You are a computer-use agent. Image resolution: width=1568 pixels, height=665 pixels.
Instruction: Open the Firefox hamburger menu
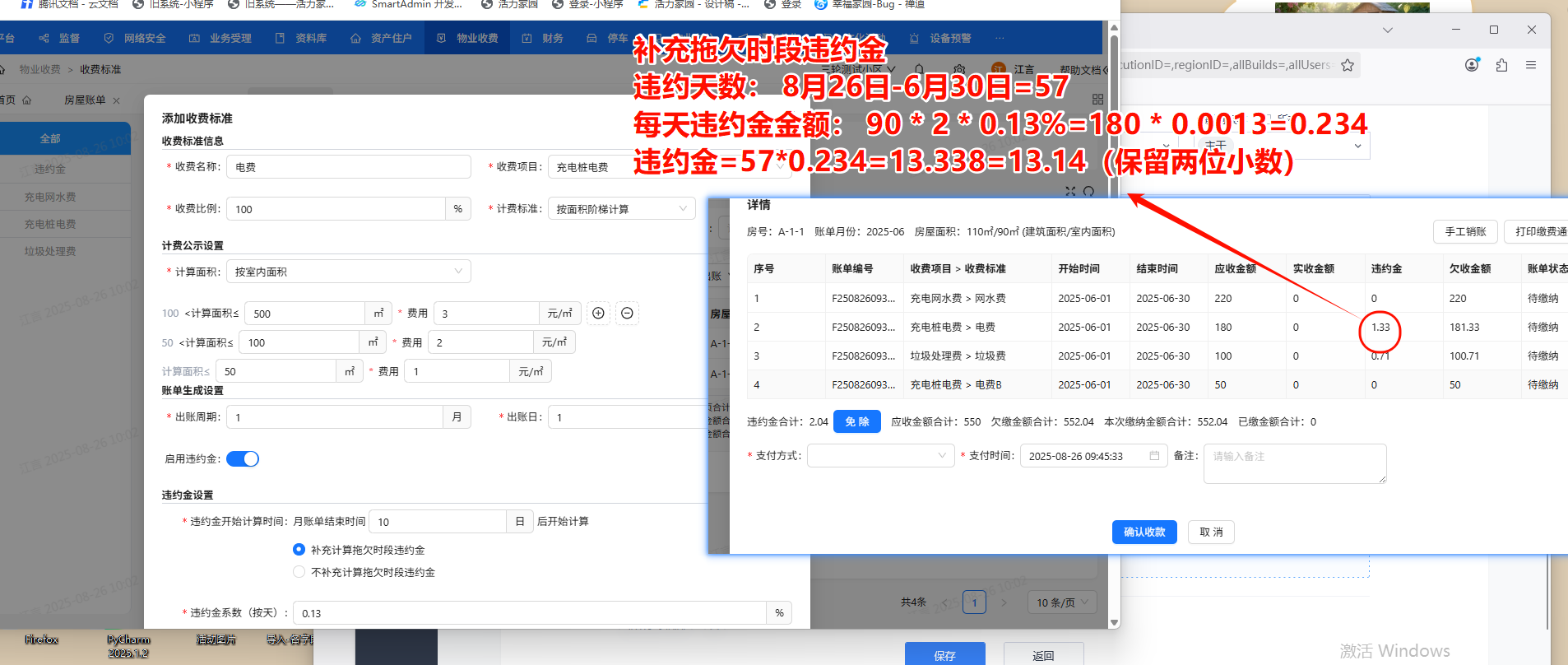1531,65
